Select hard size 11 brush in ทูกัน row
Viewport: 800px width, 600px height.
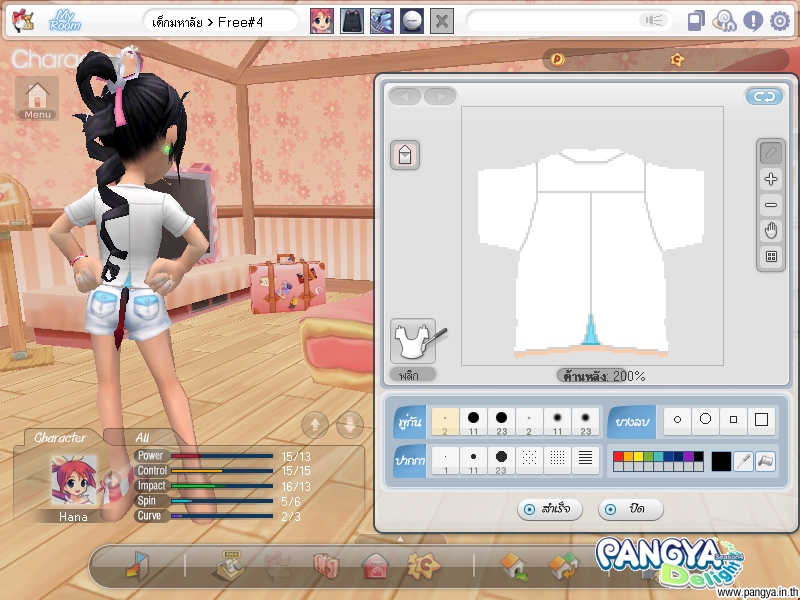coord(473,421)
